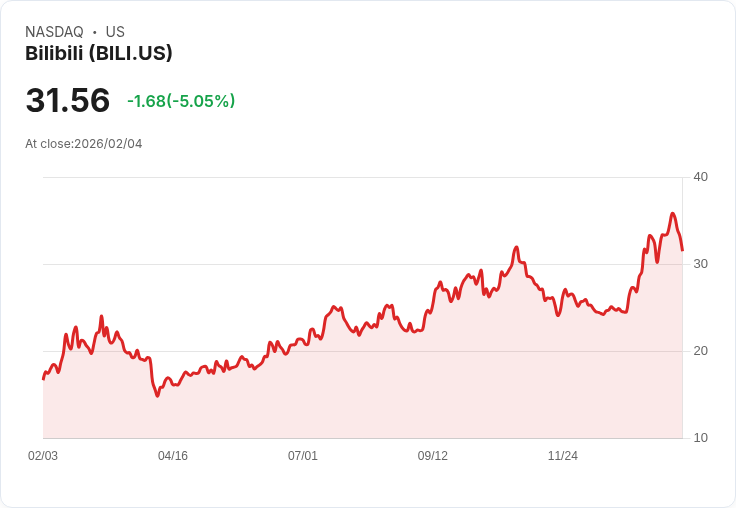Click the lowest dip of the red price line

[157, 396]
